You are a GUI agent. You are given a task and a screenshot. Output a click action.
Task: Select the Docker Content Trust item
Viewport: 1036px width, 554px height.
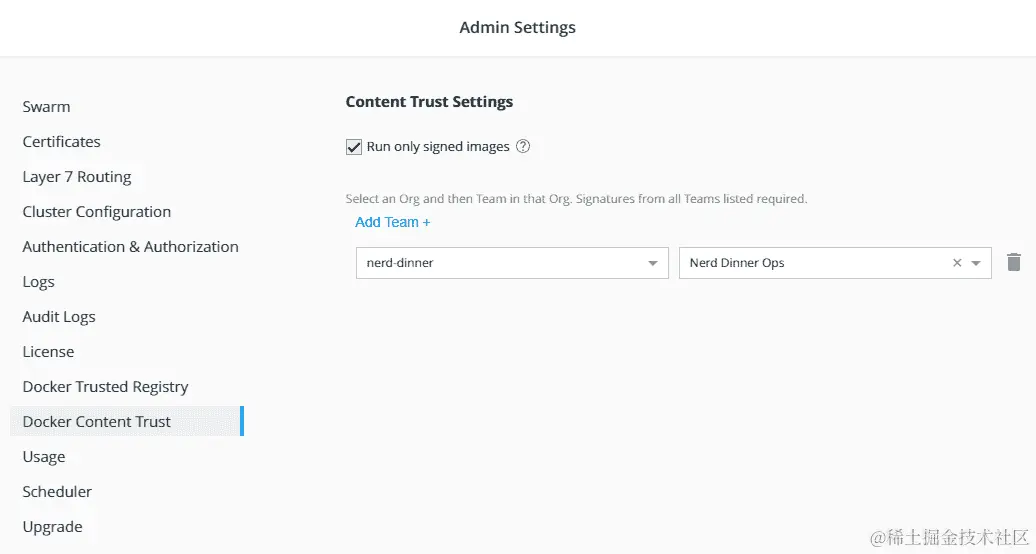pyautogui.click(x=97, y=422)
